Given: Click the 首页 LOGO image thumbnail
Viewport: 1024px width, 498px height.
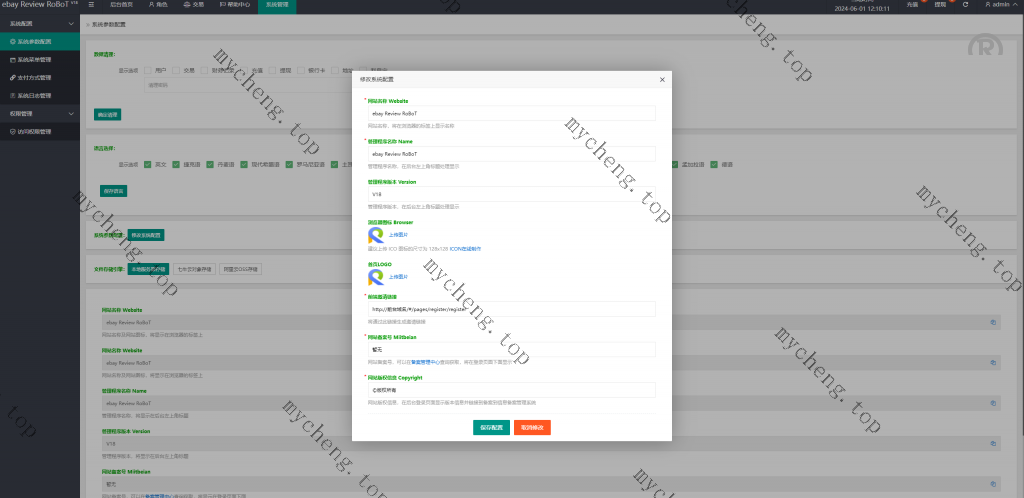Looking at the screenshot, I should tap(376, 276).
